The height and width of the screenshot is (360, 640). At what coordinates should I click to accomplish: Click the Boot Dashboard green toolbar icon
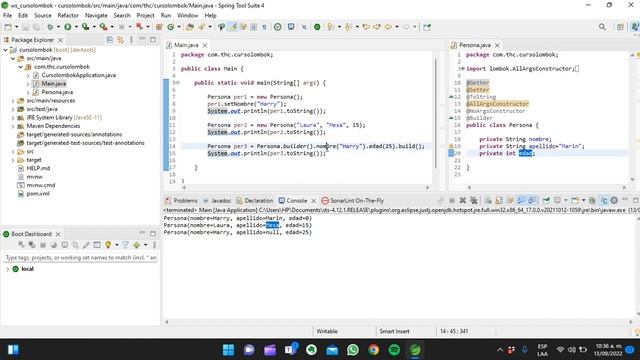click(x=317, y=27)
